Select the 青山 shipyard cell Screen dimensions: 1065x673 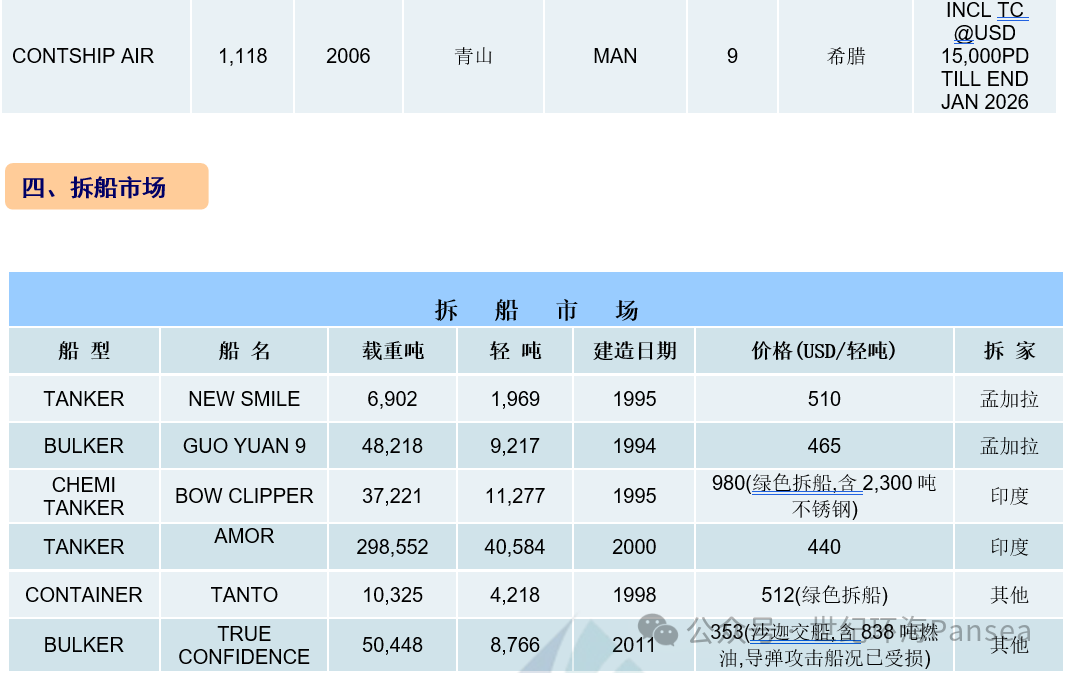pyautogui.click(x=473, y=56)
